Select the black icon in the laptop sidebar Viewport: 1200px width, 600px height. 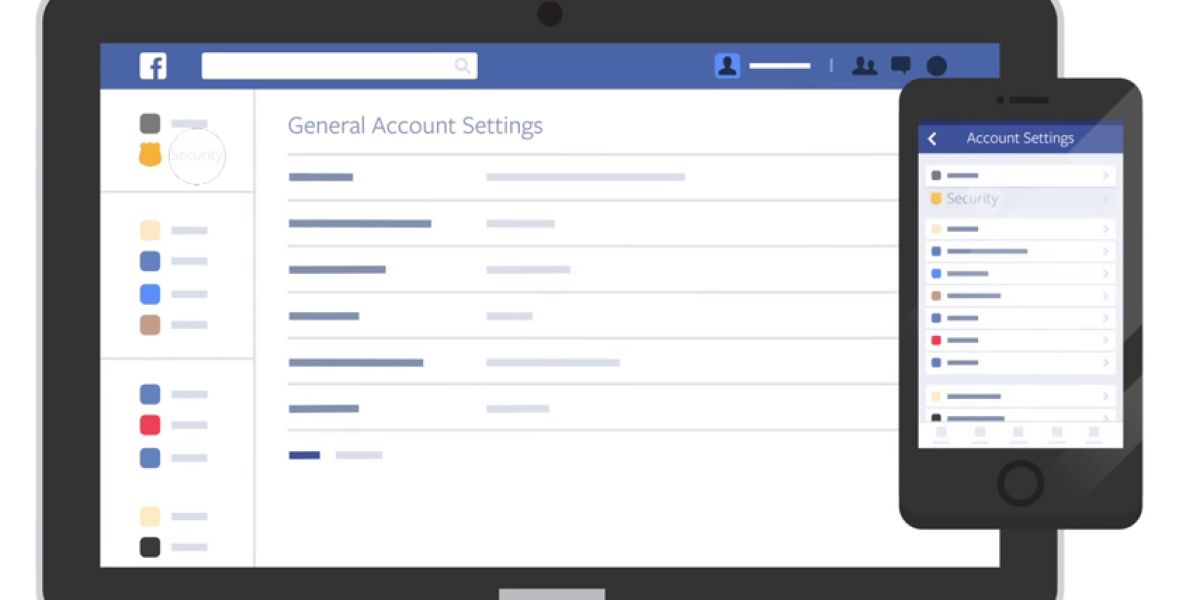(x=150, y=547)
